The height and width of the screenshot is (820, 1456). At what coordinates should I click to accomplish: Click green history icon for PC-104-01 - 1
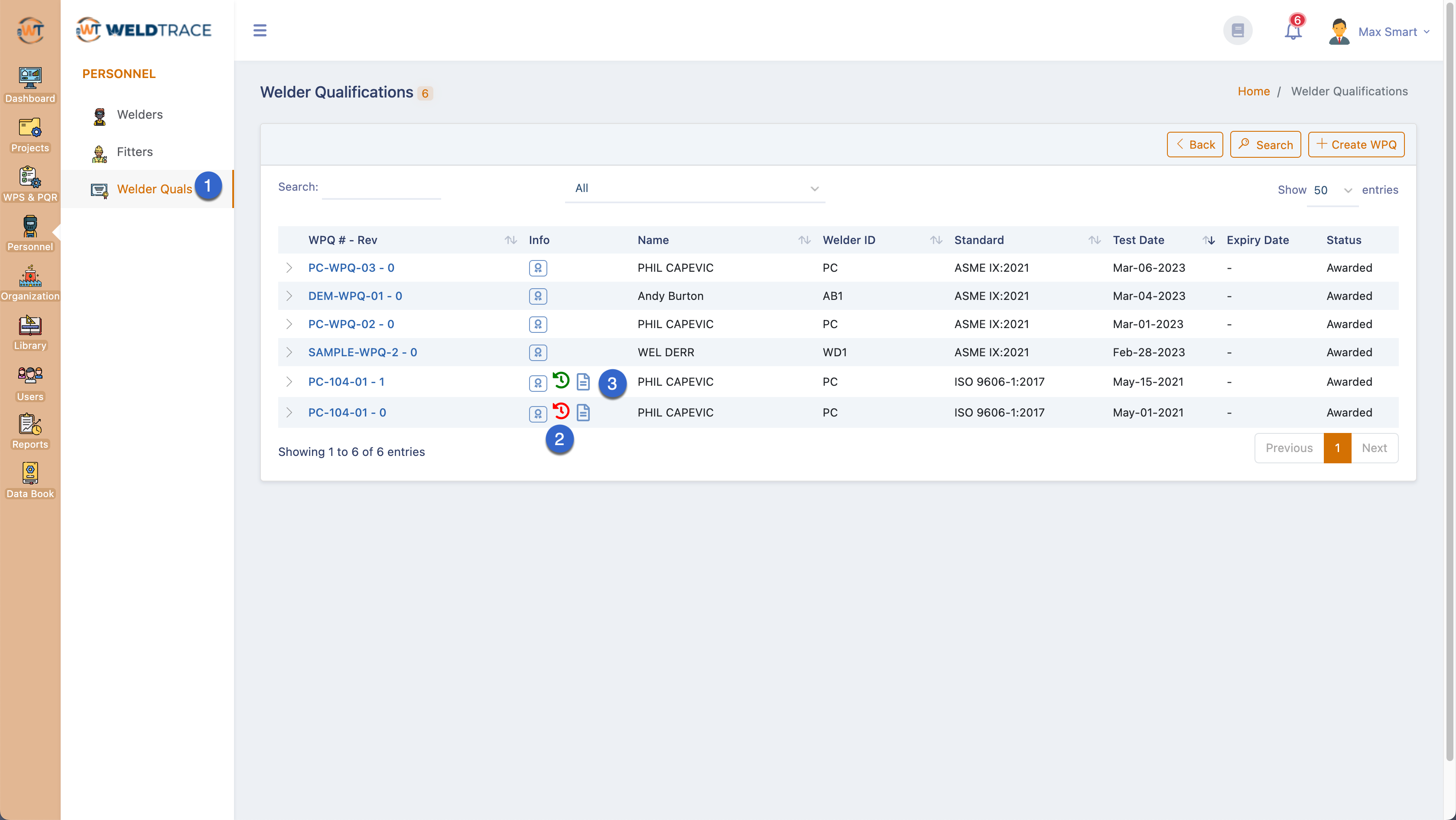(561, 381)
